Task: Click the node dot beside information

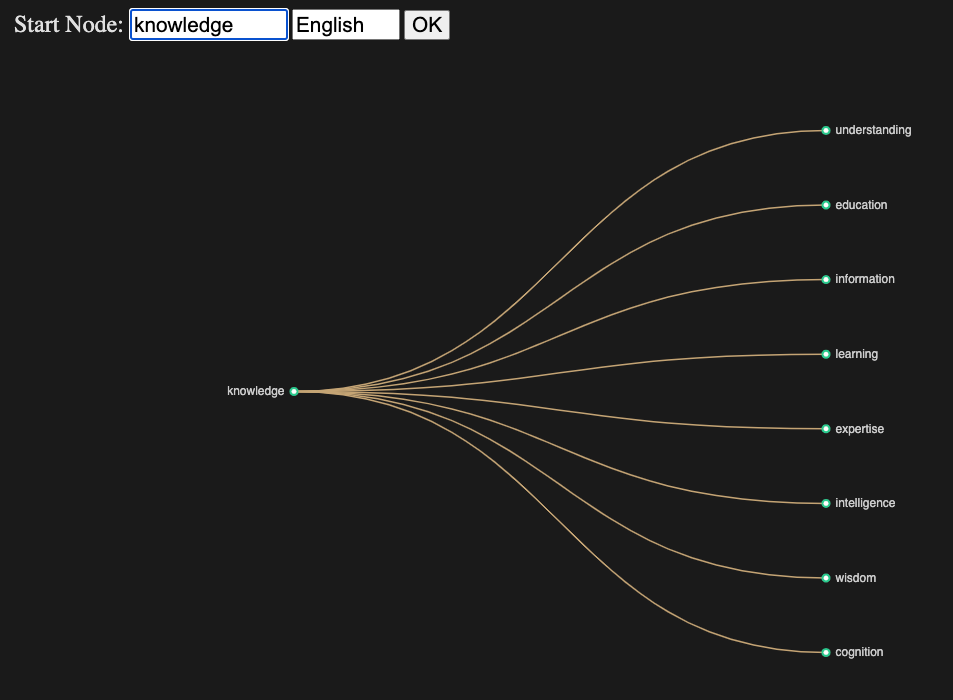Action: (826, 280)
